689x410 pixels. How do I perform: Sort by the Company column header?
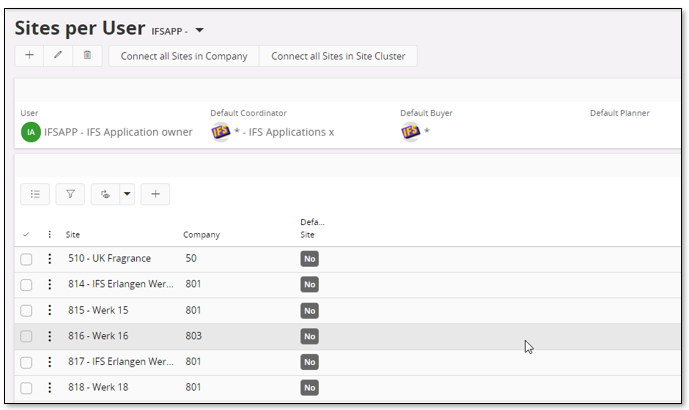pos(201,235)
